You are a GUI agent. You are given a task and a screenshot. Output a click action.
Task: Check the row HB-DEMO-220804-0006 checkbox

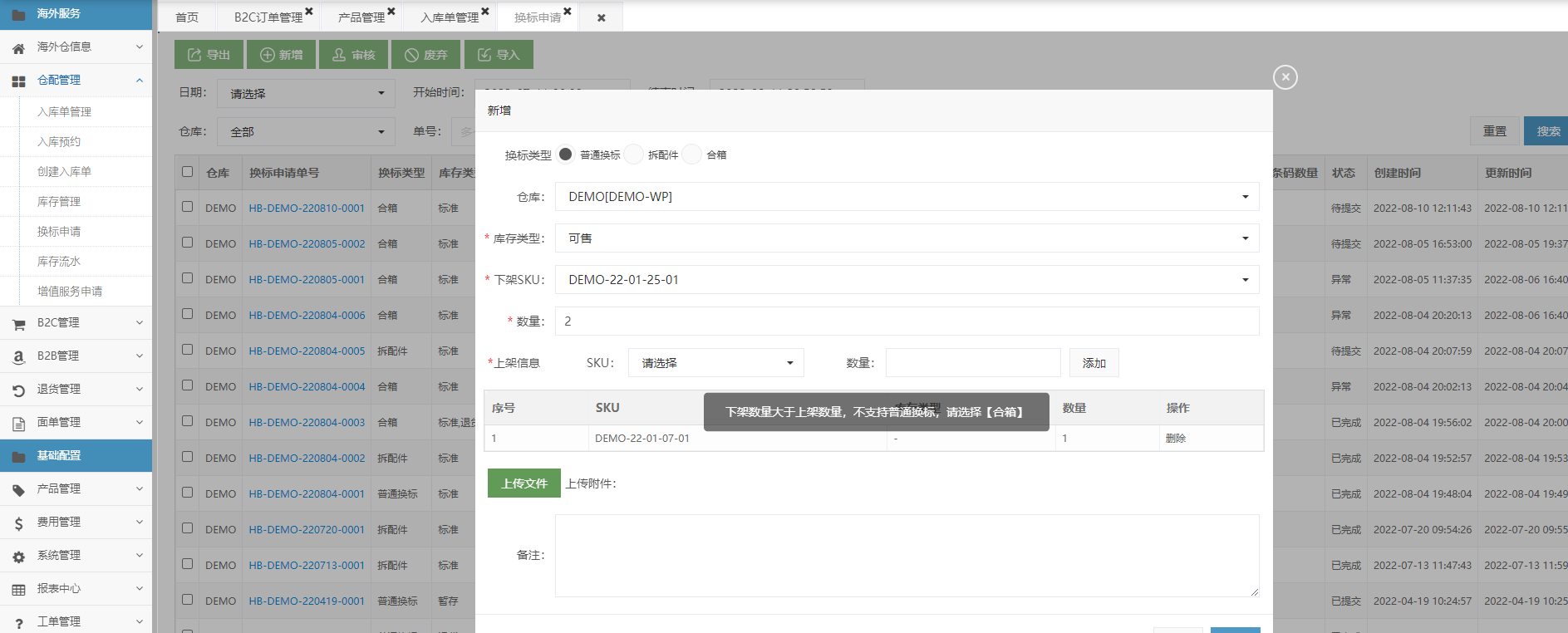click(x=187, y=314)
